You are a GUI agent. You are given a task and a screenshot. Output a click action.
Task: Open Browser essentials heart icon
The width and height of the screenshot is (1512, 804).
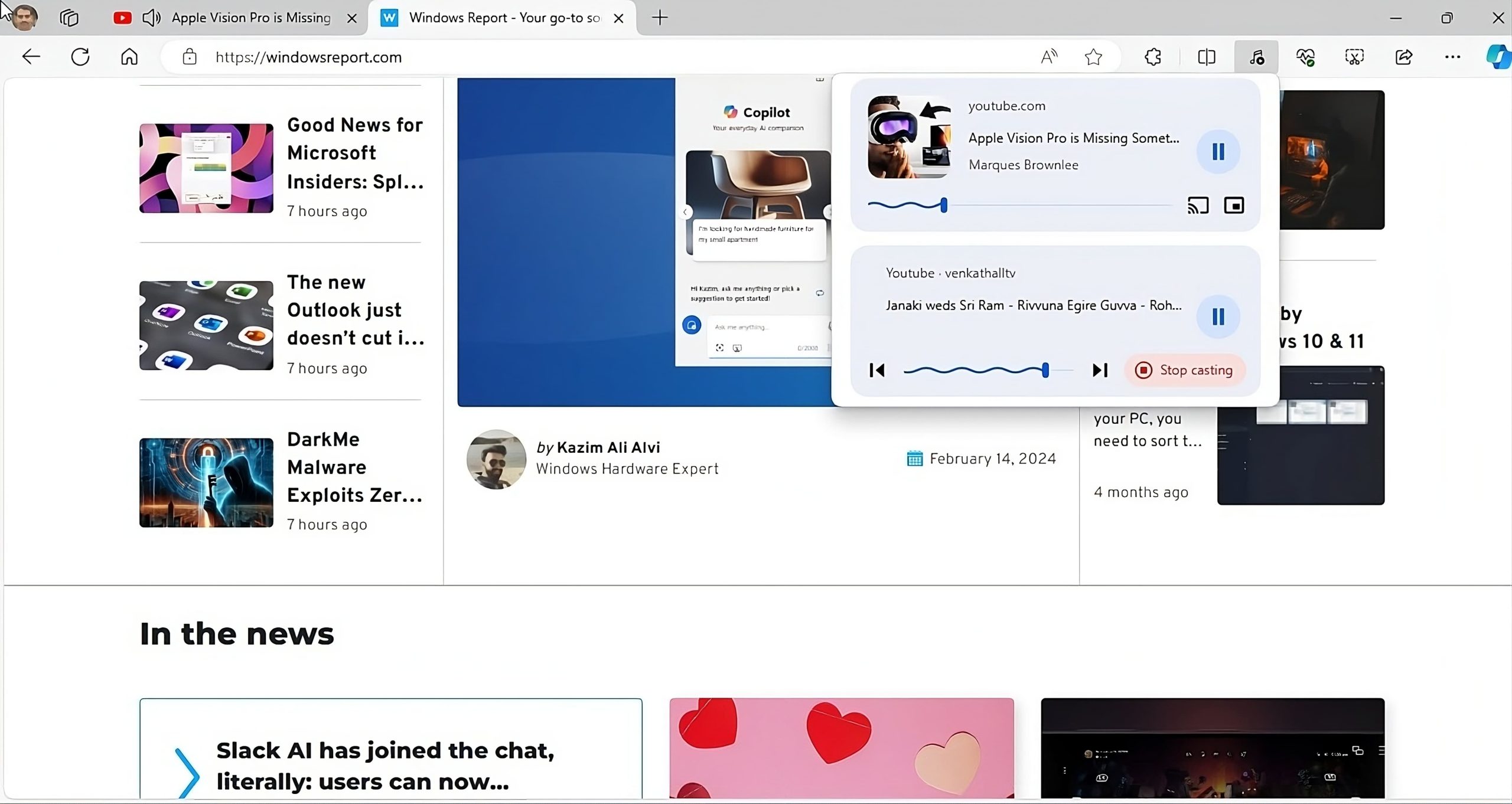click(1305, 57)
